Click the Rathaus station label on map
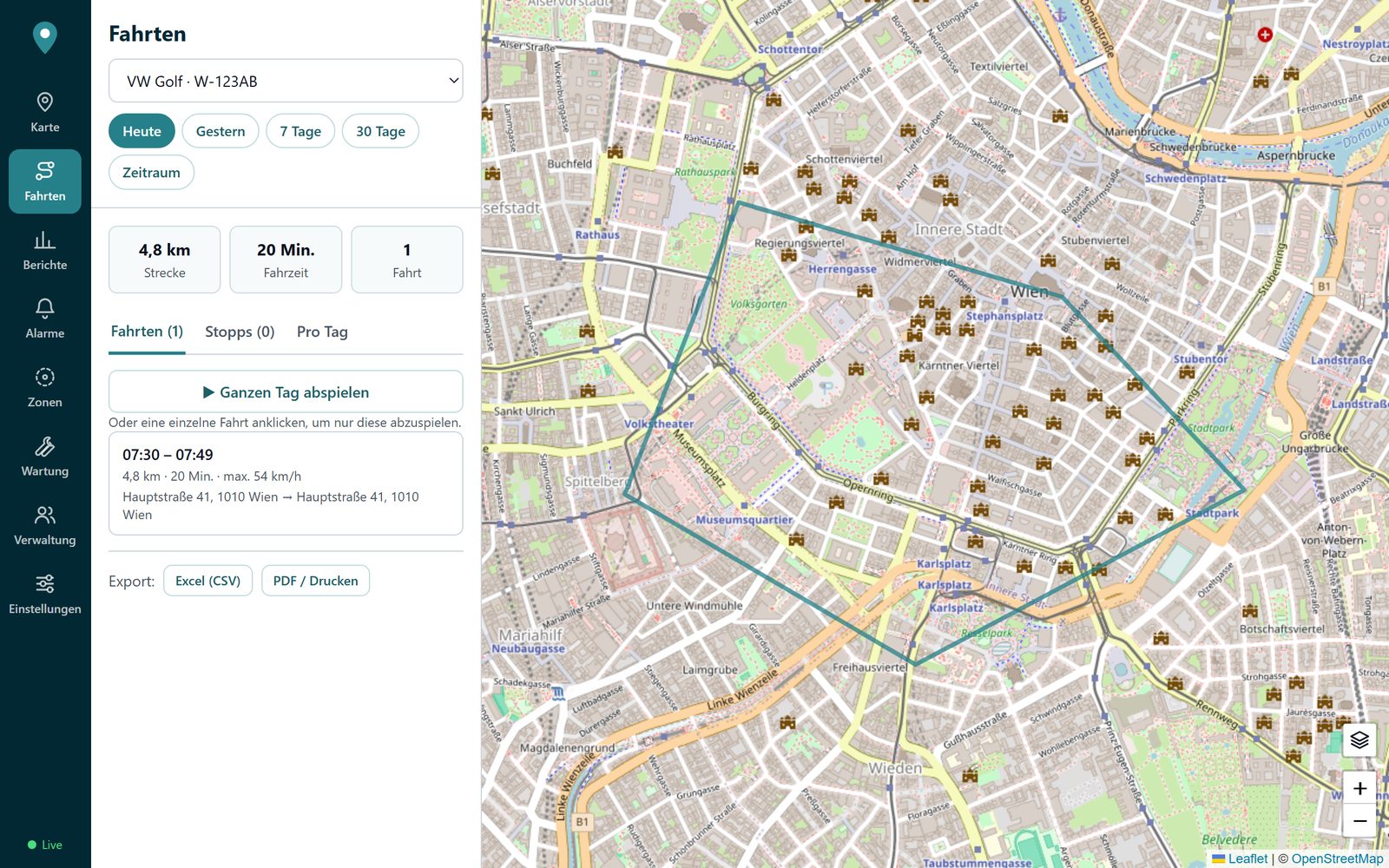This screenshot has width=1389, height=868. (x=597, y=234)
